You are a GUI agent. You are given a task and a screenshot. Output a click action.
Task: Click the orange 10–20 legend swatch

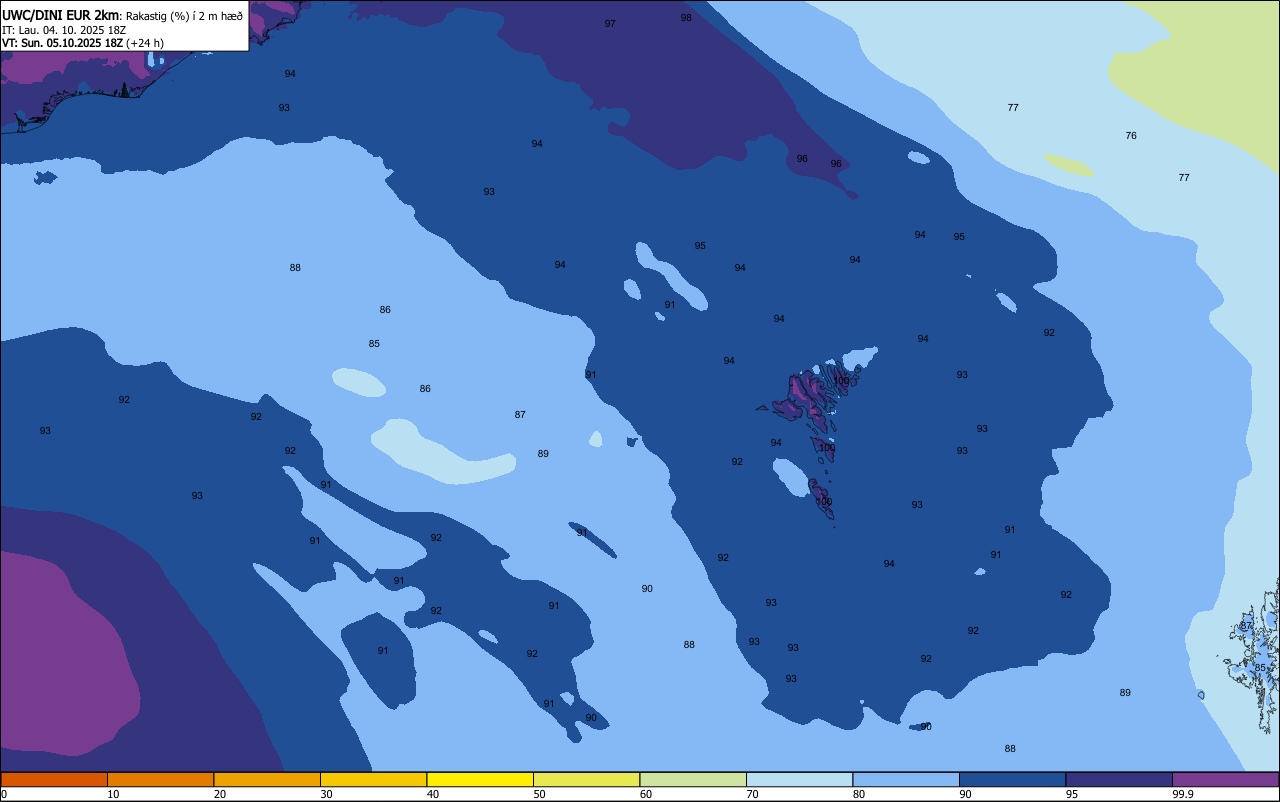click(160, 779)
